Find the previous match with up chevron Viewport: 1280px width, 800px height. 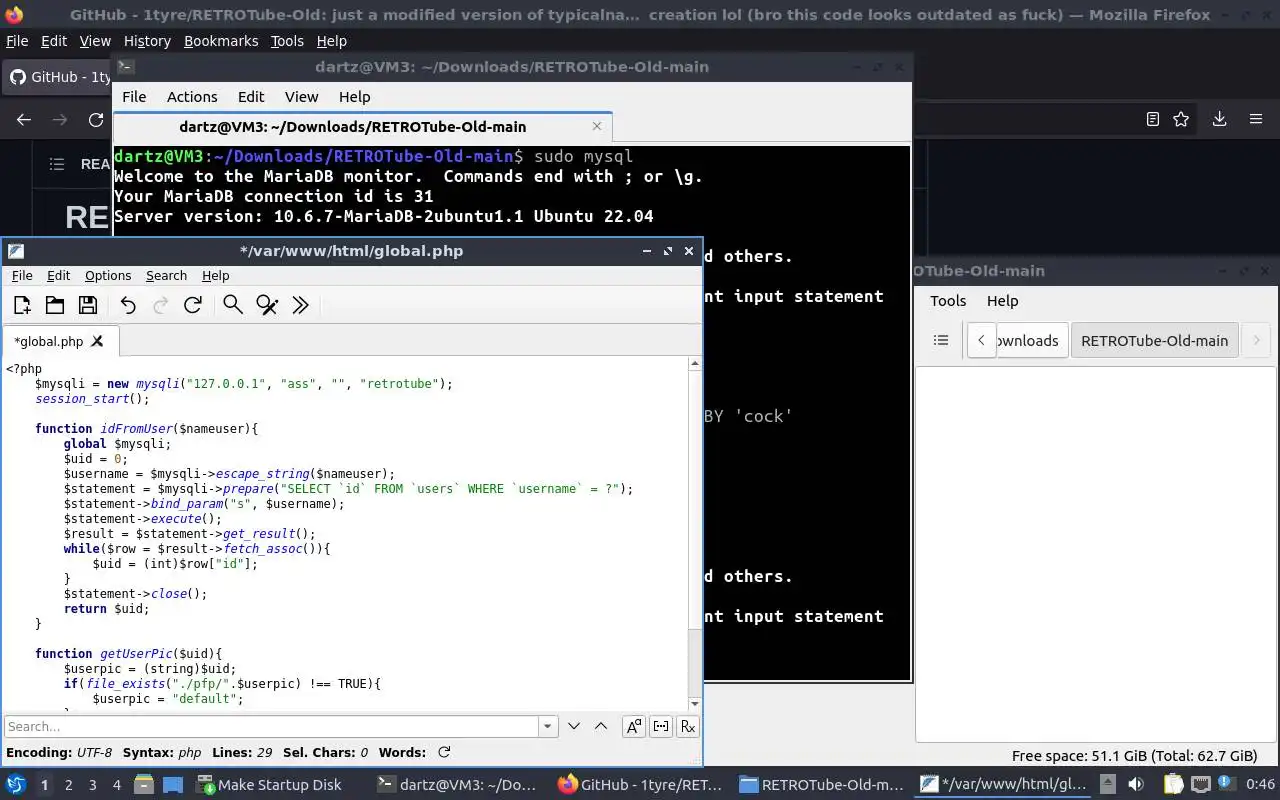(x=601, y=727)
